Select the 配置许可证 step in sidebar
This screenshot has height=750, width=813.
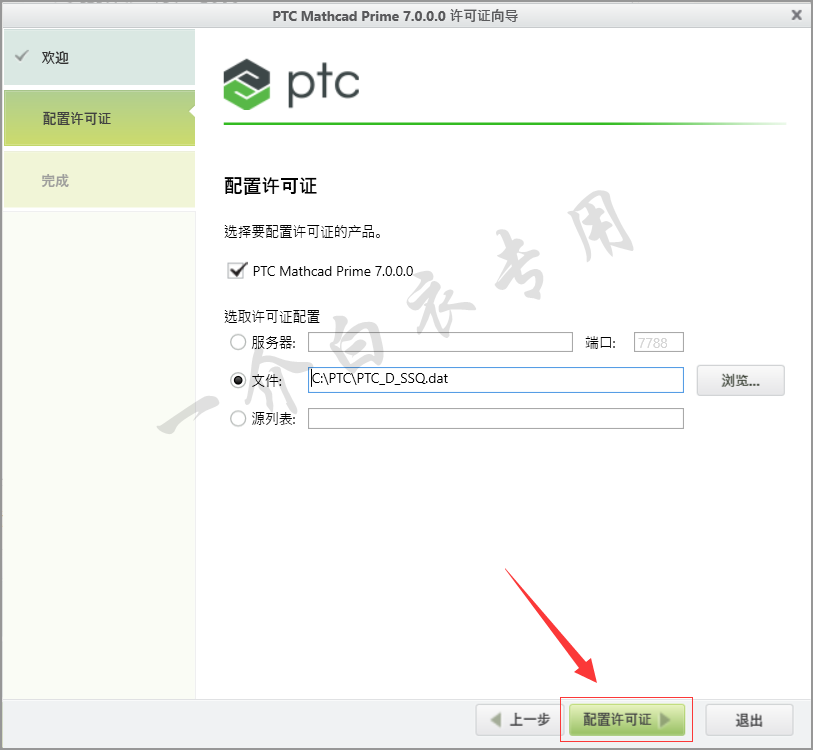tap(100, 118)
